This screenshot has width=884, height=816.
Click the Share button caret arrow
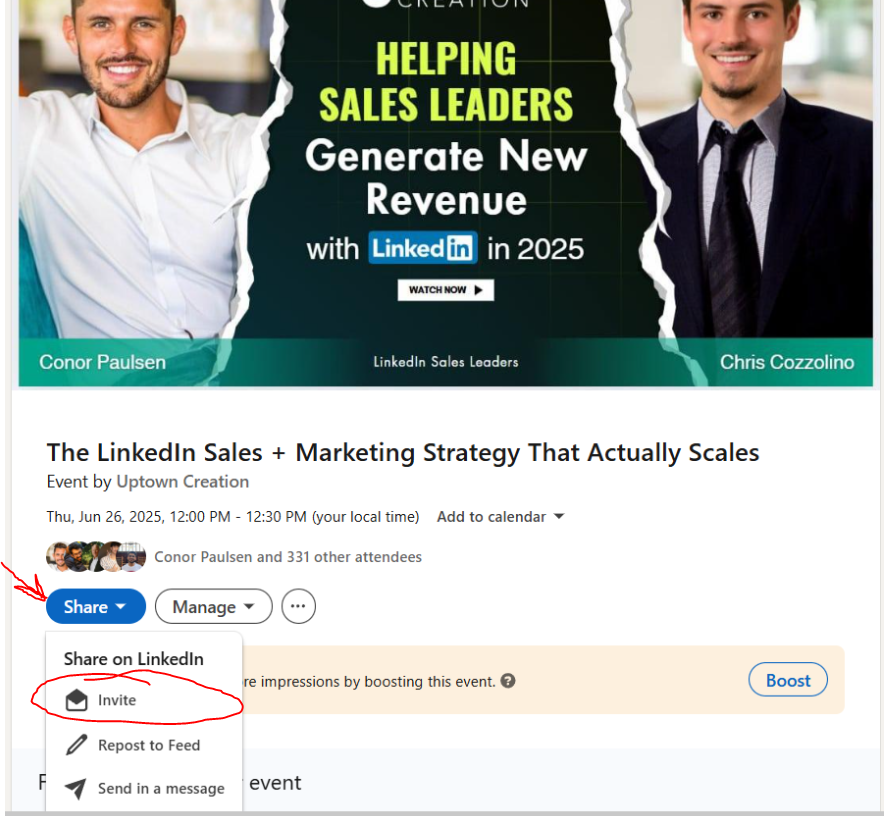(x=121, y=606)
